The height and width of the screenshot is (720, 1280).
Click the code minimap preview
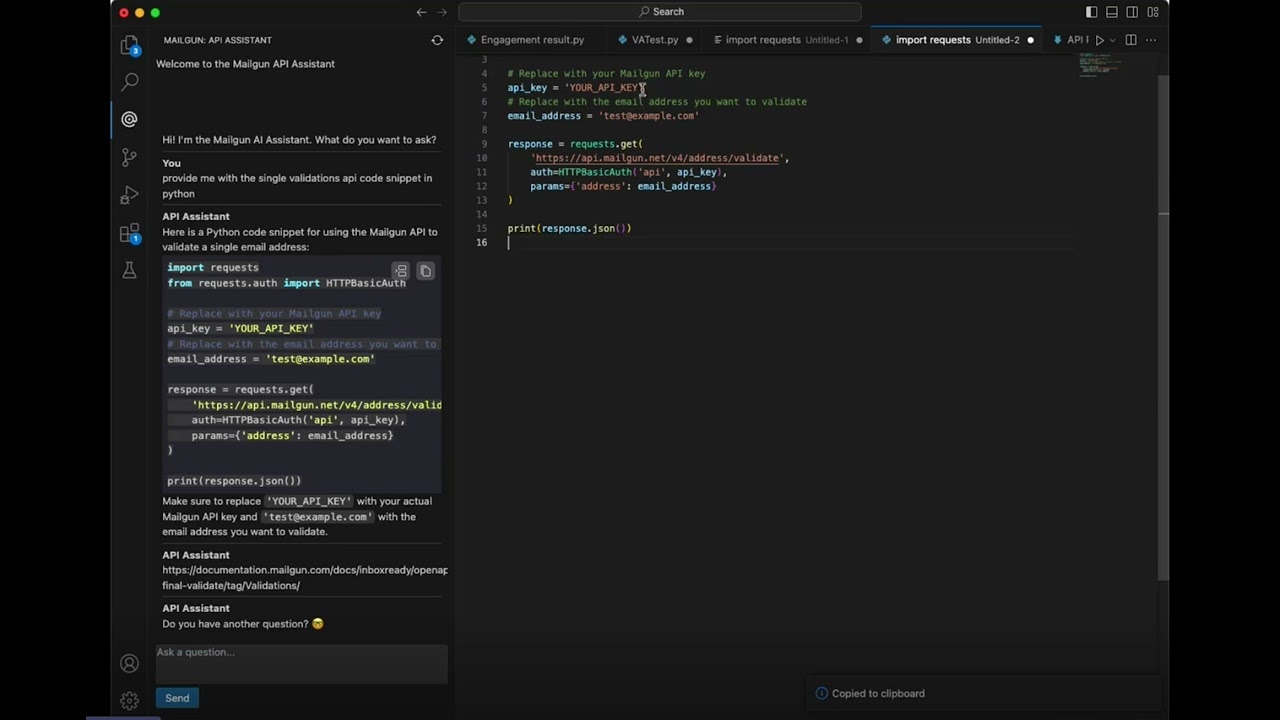(x=1100, y=64)
